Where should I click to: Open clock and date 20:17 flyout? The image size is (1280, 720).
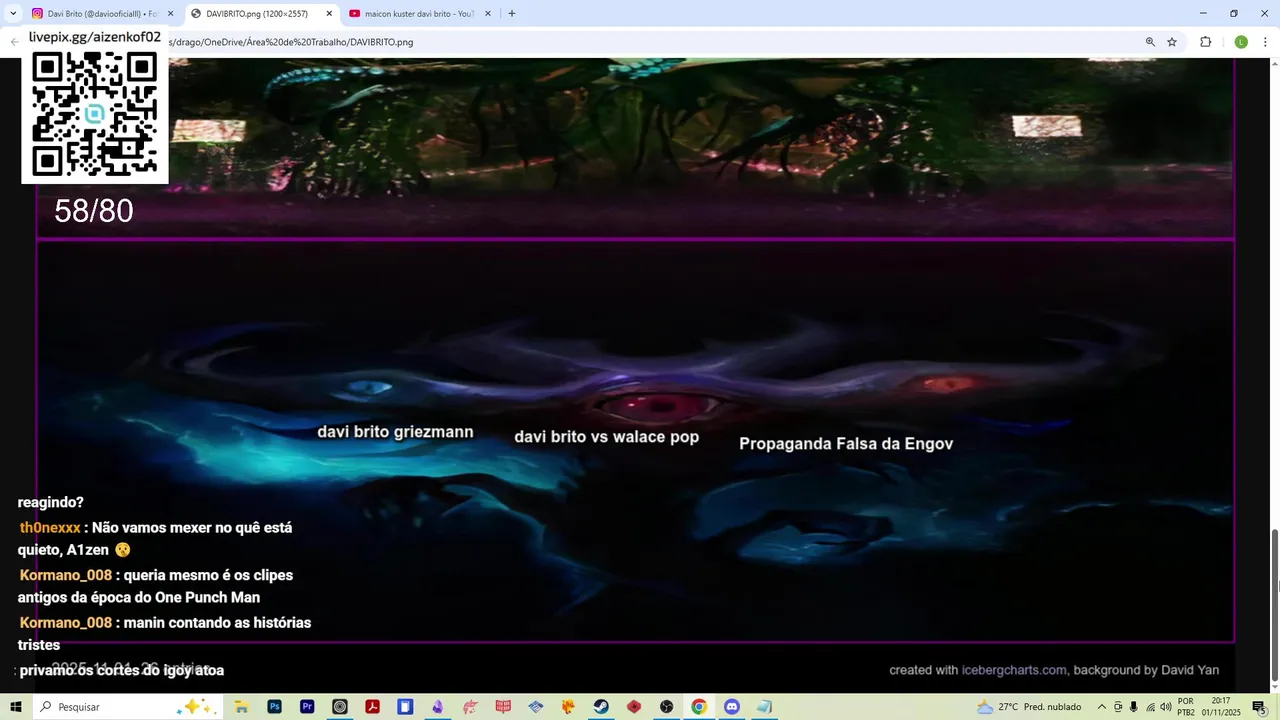1221,707
